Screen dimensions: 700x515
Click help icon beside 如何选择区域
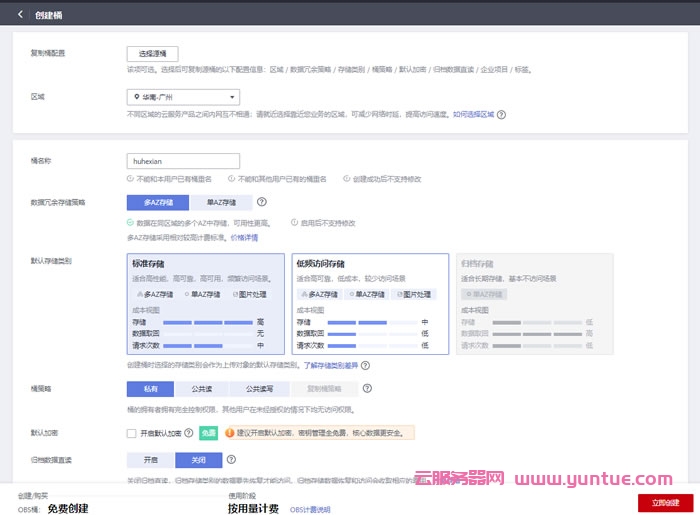click(x=502, y=115)
